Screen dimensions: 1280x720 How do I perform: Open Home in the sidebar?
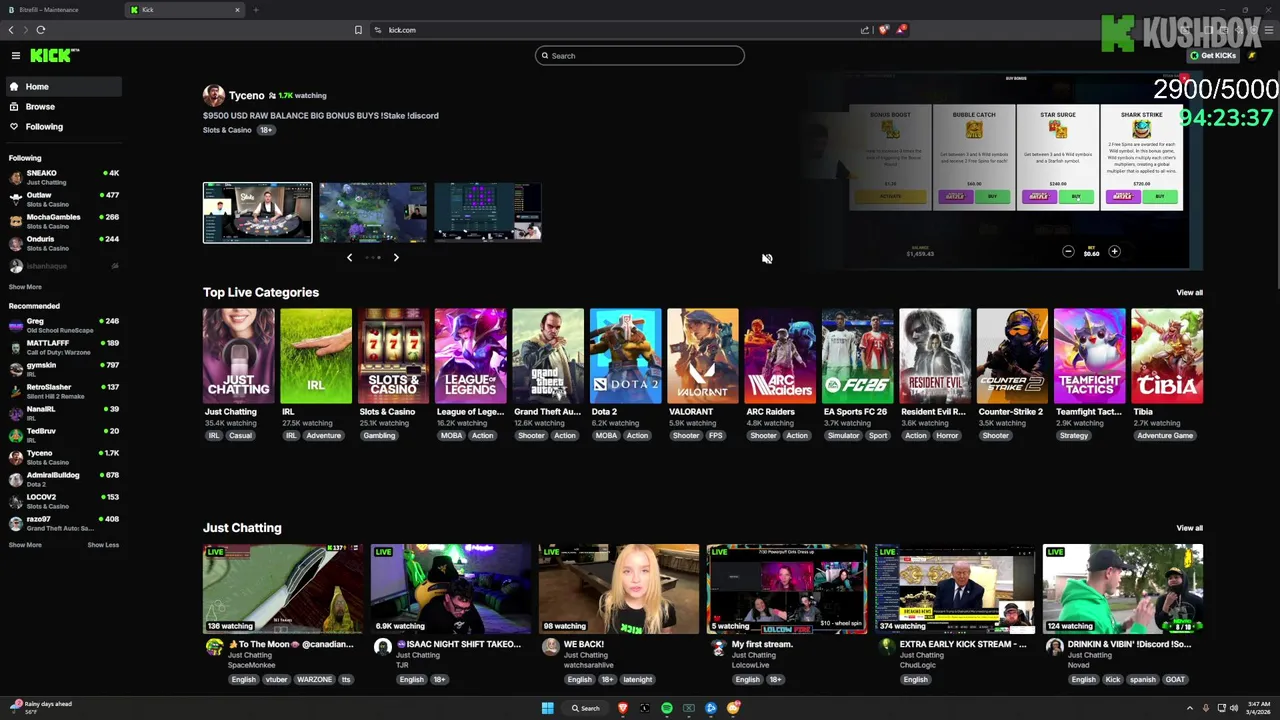coord(63,87)
